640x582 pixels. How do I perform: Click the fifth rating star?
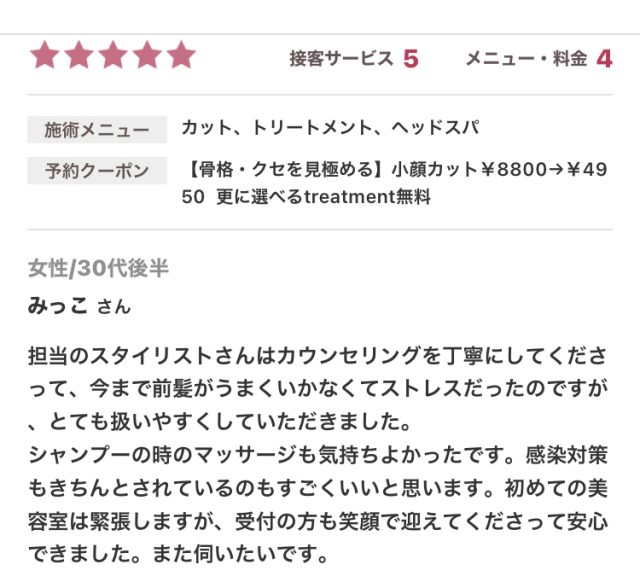pyautogui.click(x=181, y=56)
